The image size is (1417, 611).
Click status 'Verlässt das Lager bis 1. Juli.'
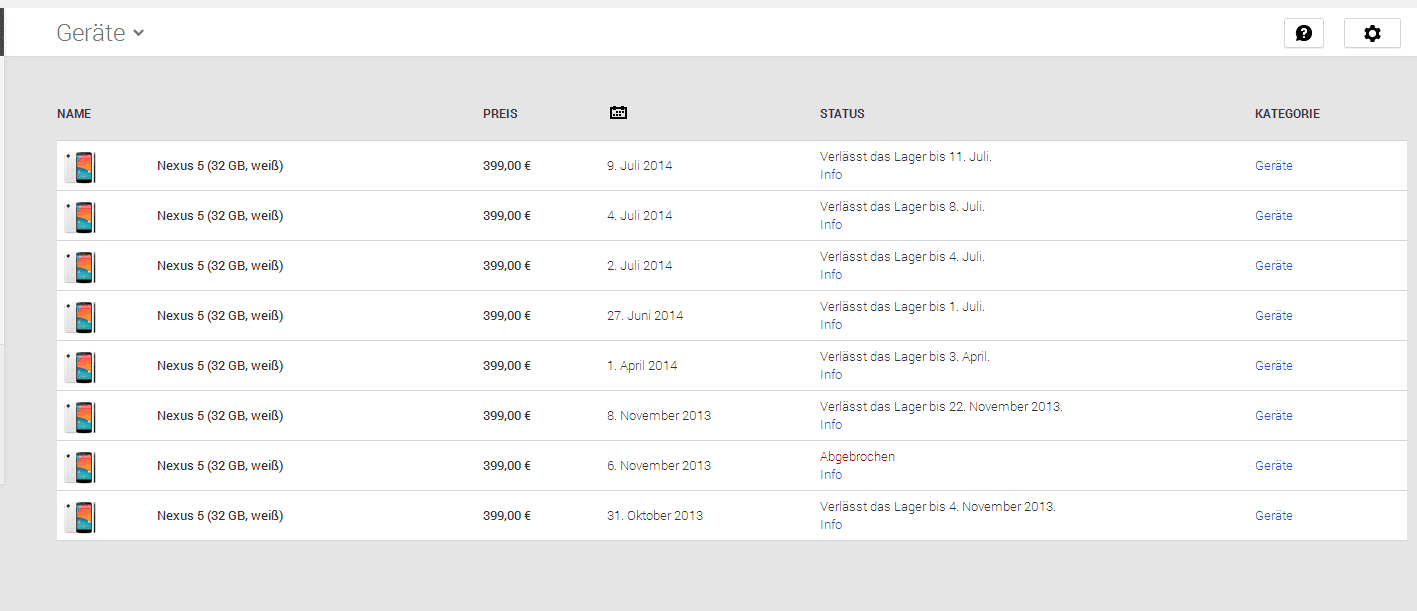click(x=903, y=307)
